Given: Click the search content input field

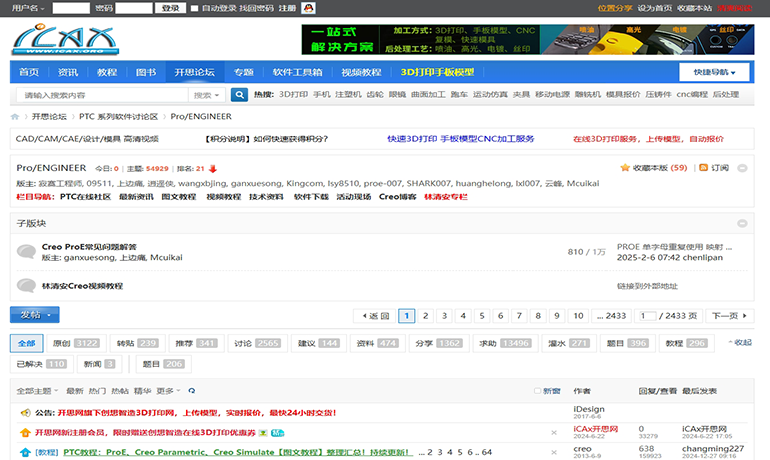Looking at the screenshot, I should coord(103,95).
